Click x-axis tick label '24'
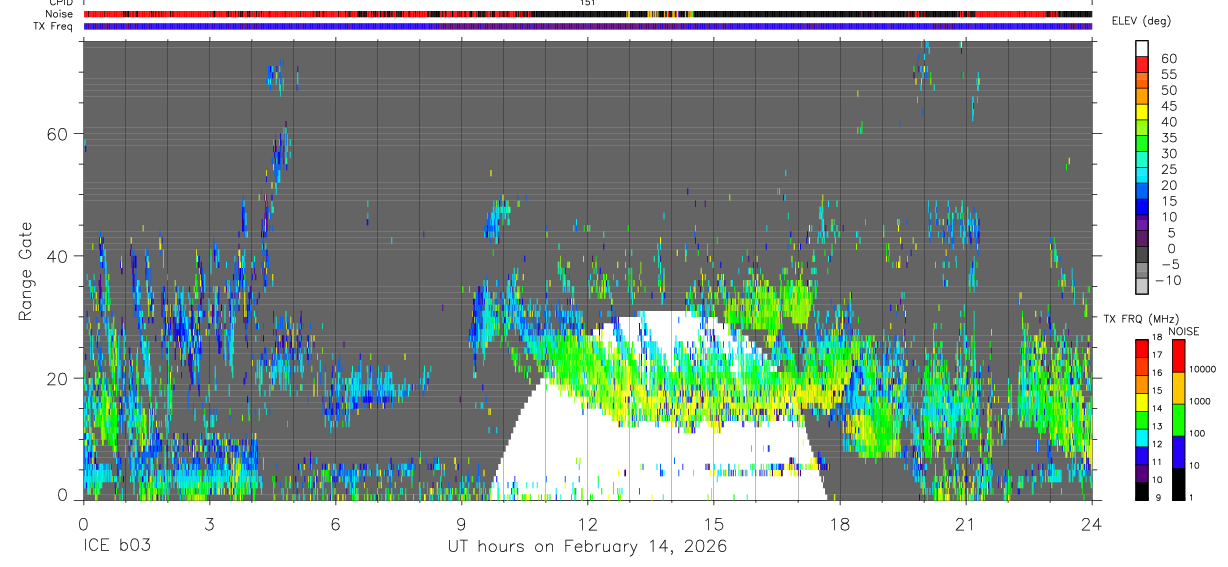1228x567 pixels. 1092,522
